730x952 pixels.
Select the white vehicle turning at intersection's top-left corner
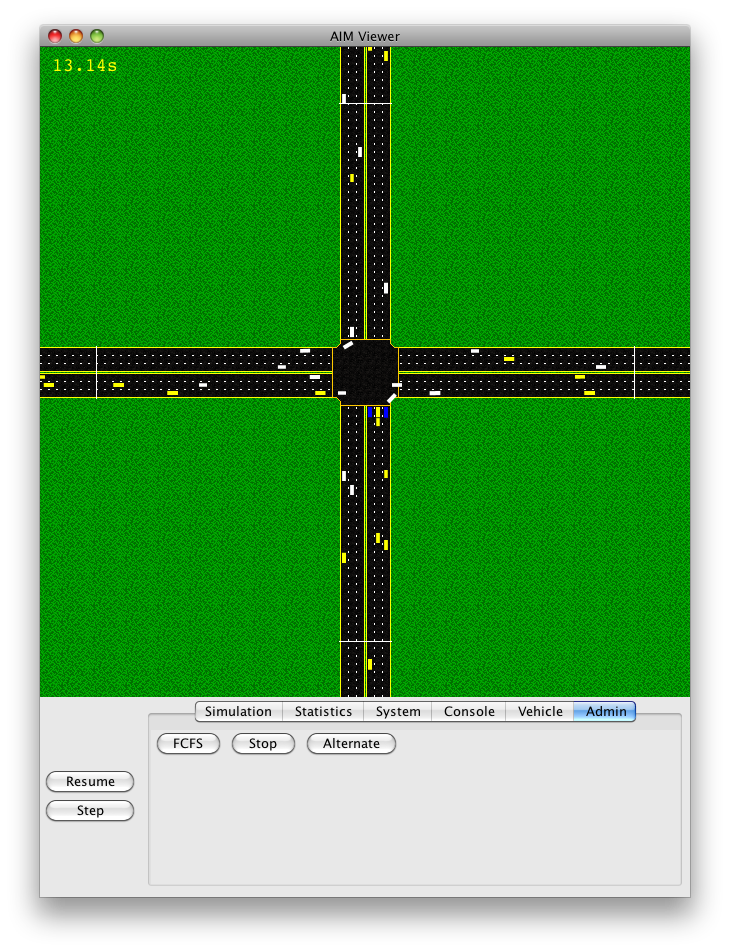click(348, 345)
